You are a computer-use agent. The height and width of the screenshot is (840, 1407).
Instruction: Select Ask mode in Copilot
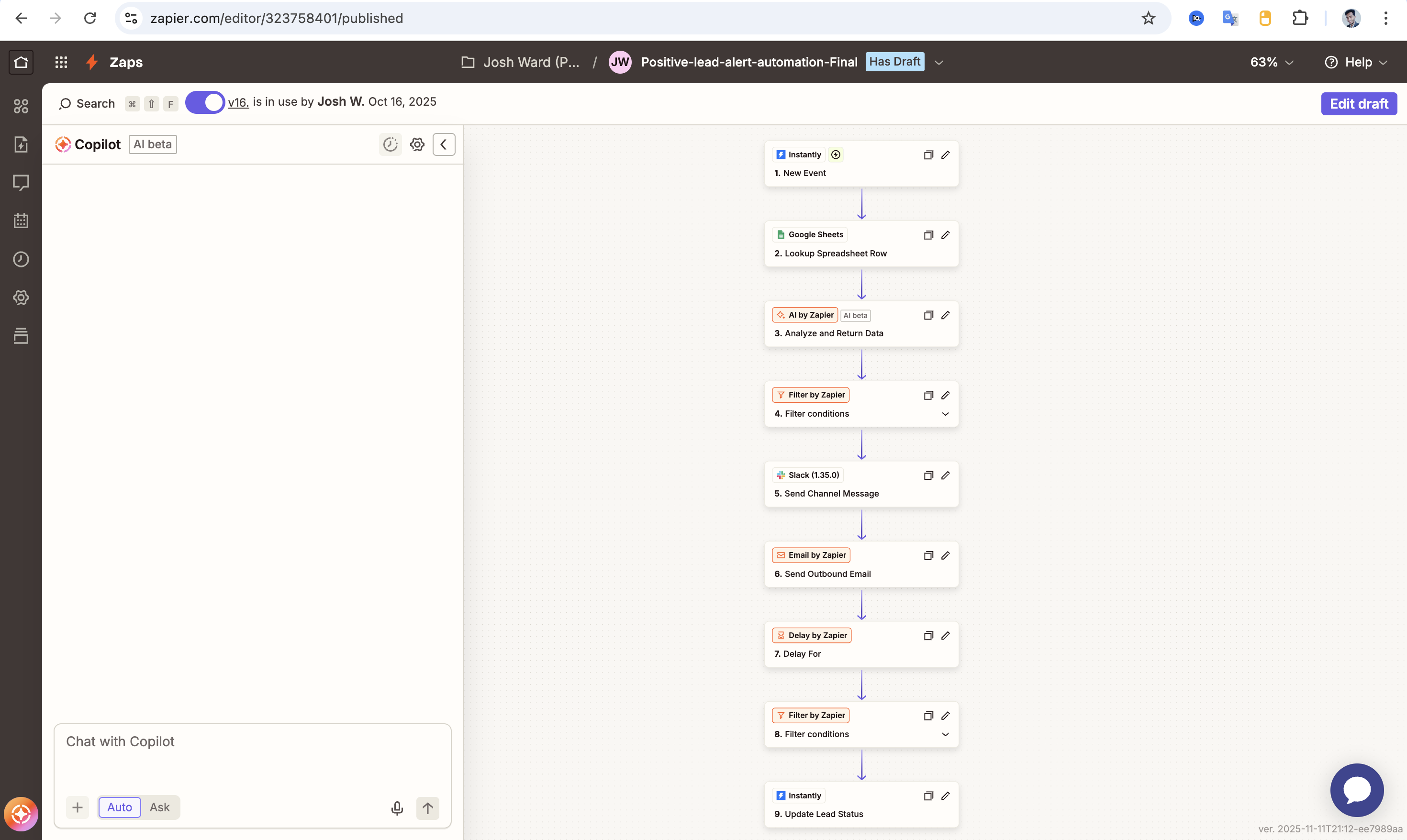pyautogui.click(x=160, y=807)
